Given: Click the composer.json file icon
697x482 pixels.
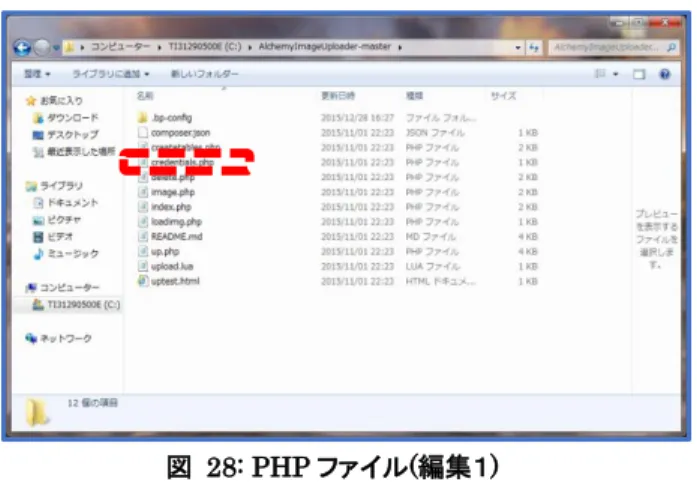Looking at the screenshot, I should [143, 133].
